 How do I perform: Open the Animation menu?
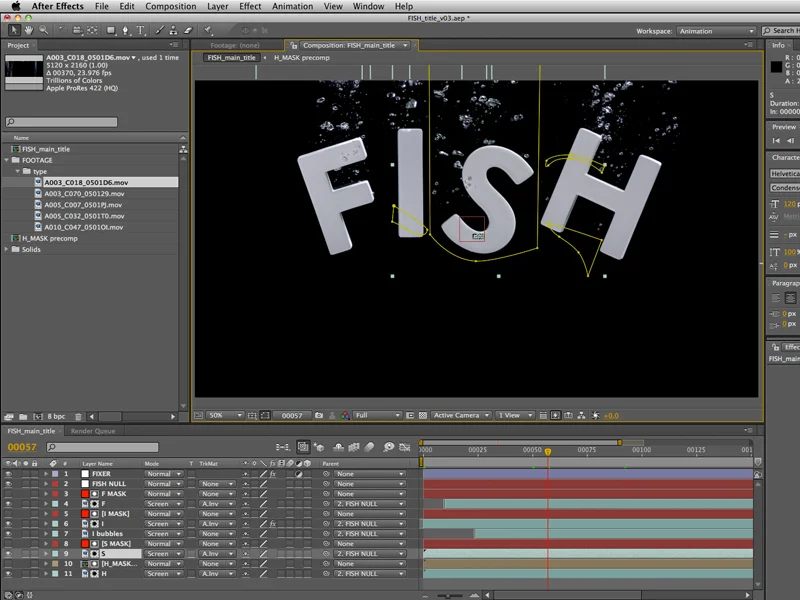pos(292,6)
